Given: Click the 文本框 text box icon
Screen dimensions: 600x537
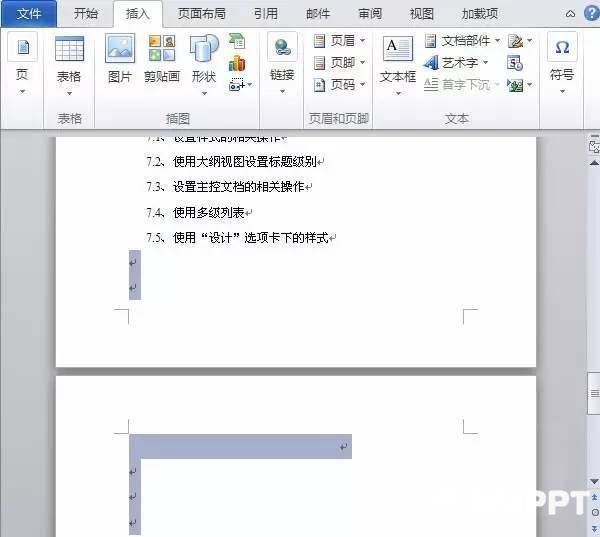Looking at the screenshot, I should 398,49.
